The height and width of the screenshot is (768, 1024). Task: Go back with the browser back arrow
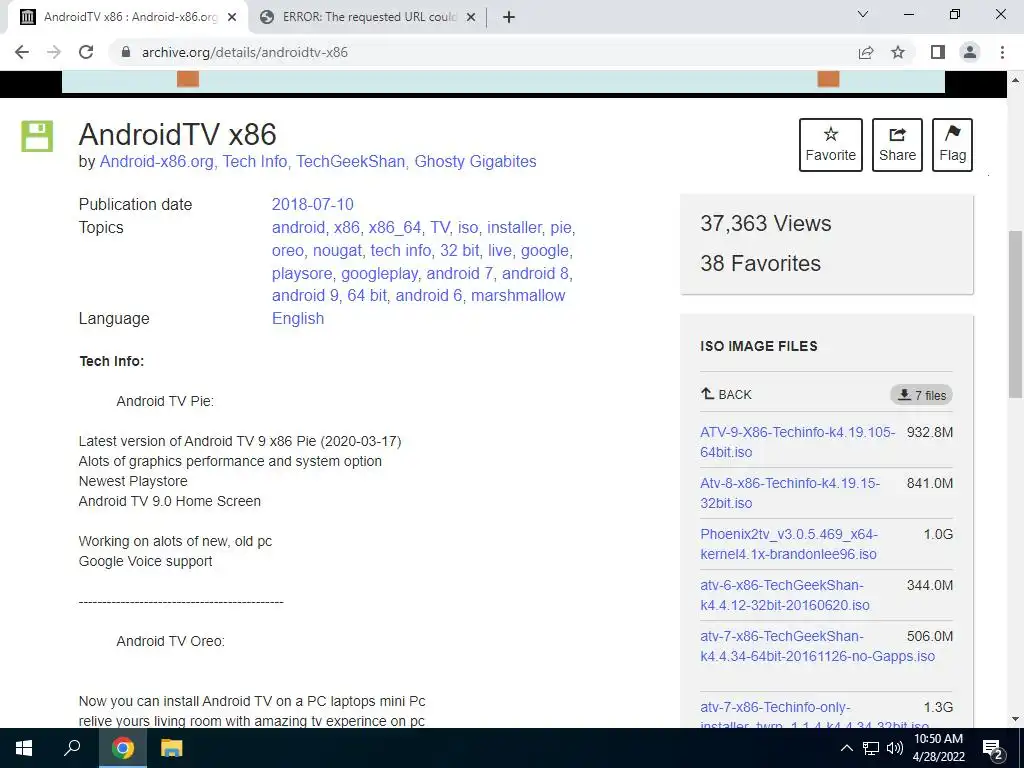[22, 52]
